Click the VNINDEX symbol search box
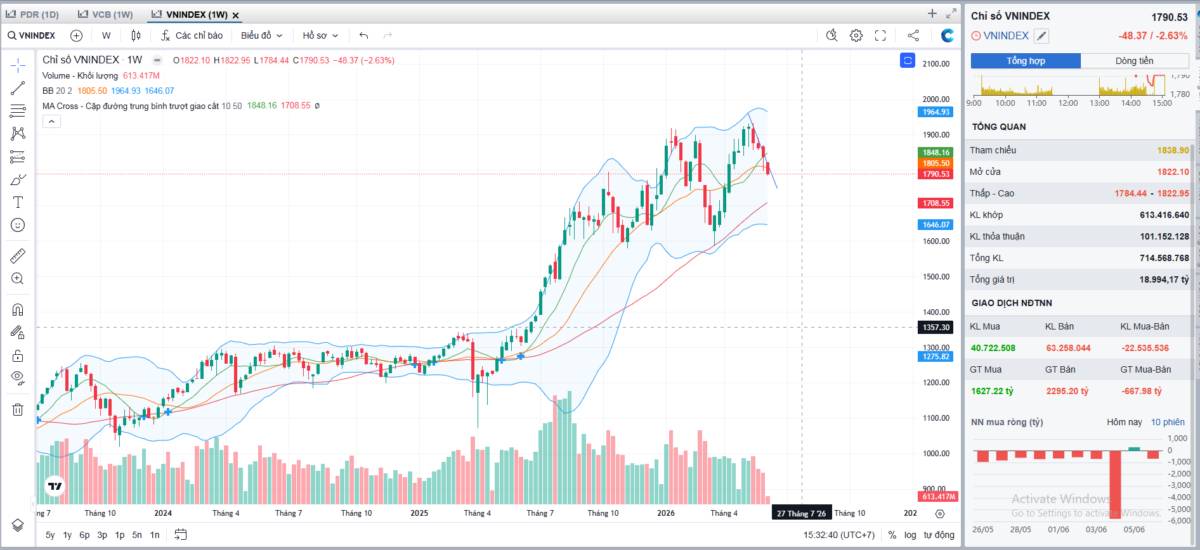 [31, 35]
